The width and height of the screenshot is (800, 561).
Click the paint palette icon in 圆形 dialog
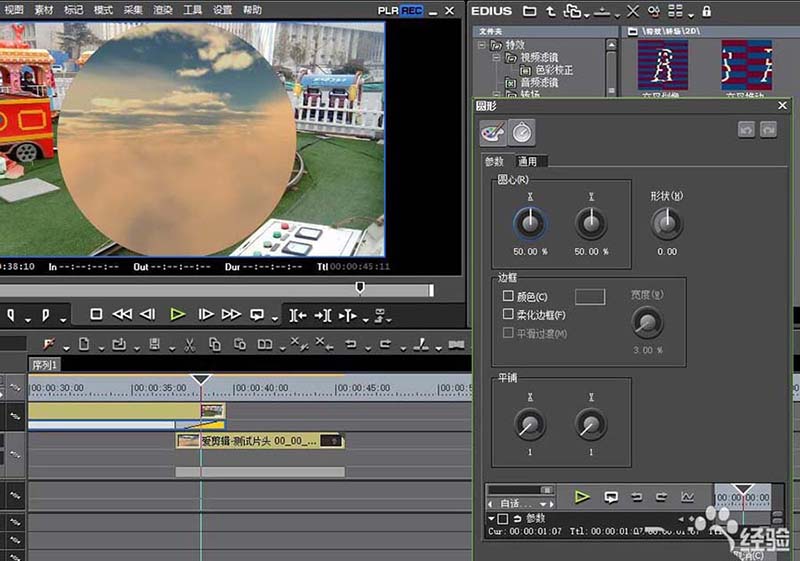click(x=493, y=132)
